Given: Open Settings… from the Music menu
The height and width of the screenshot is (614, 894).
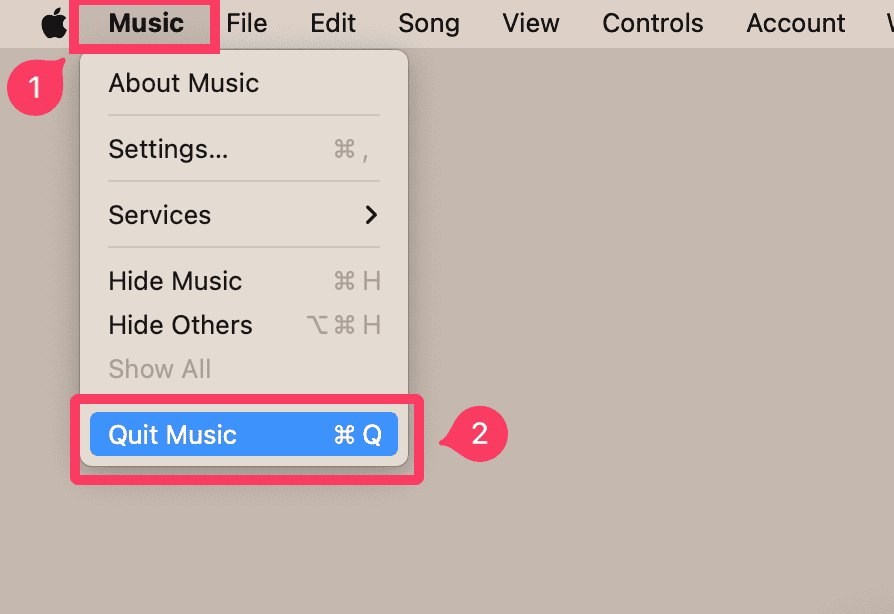Looking at the screenshot, I should tap(168, 149).
